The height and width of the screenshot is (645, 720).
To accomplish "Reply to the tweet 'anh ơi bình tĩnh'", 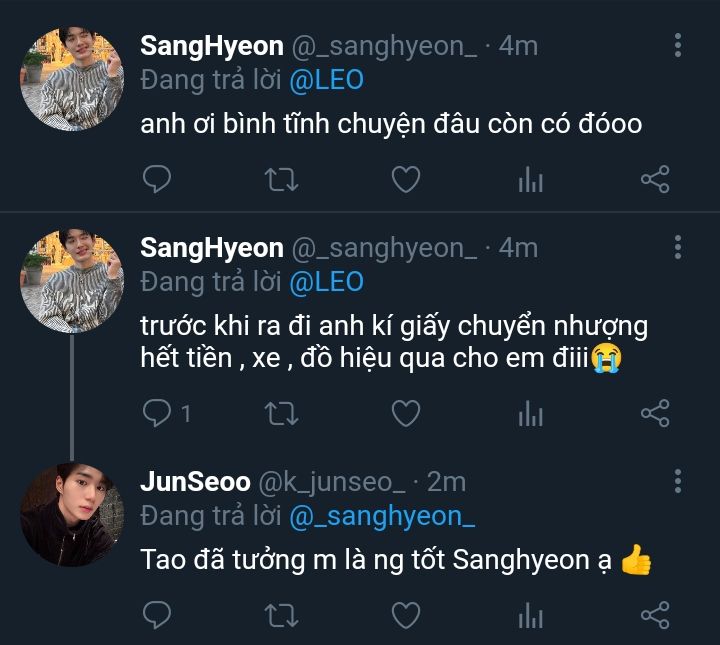I will tap(156, 180).
